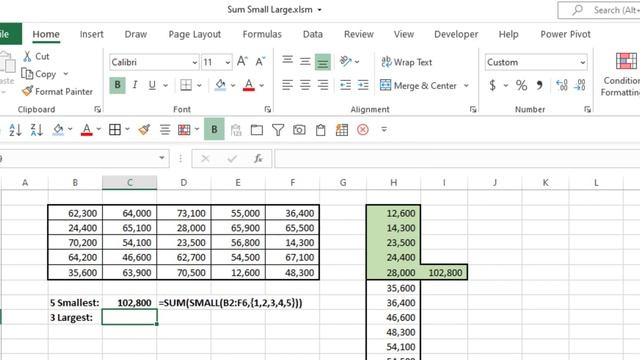Click the Wrap Text button
640x360 pixels.
pyautogui.click(x=406, y=62)
